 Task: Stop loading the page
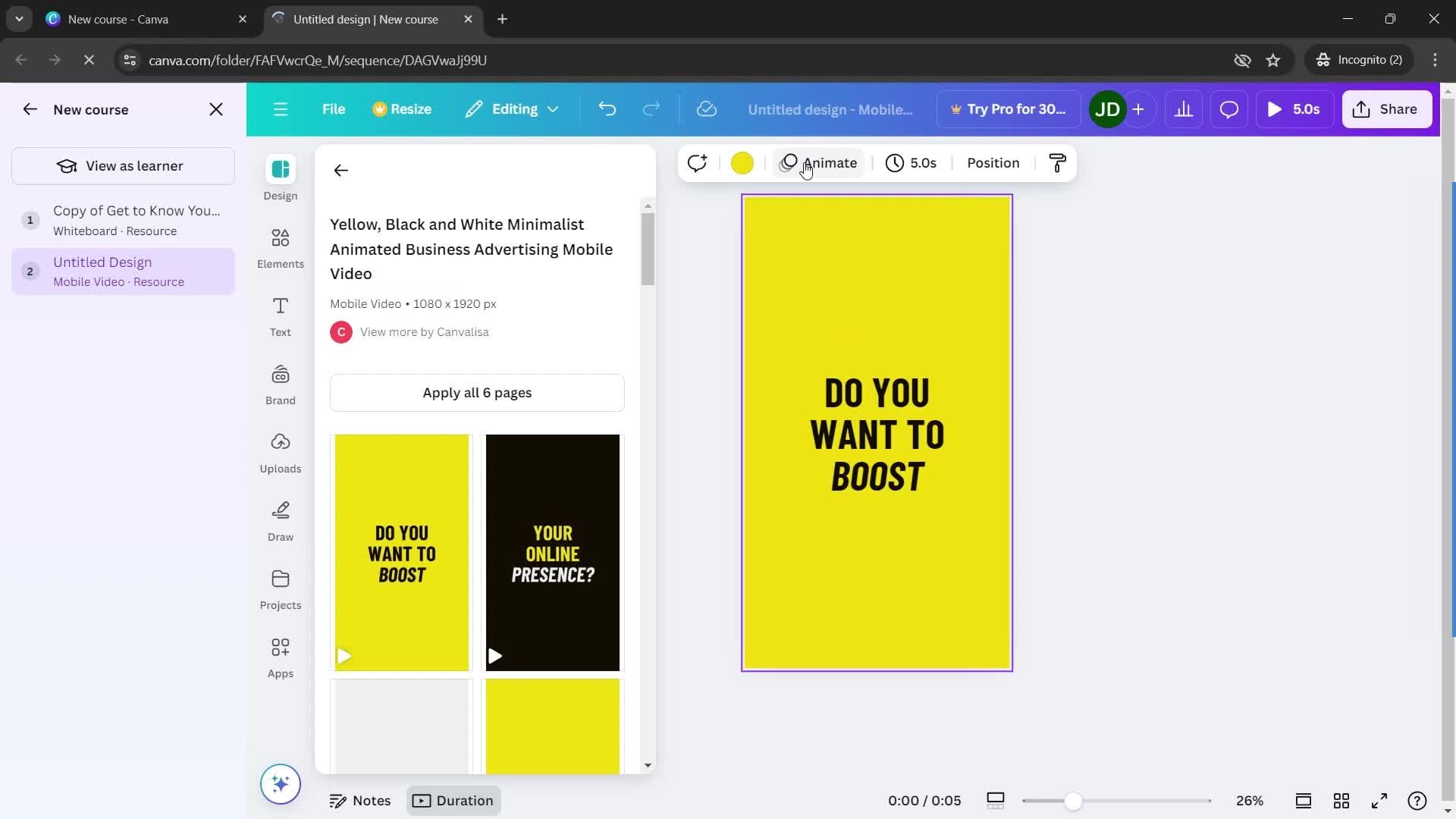coord(89,60)
